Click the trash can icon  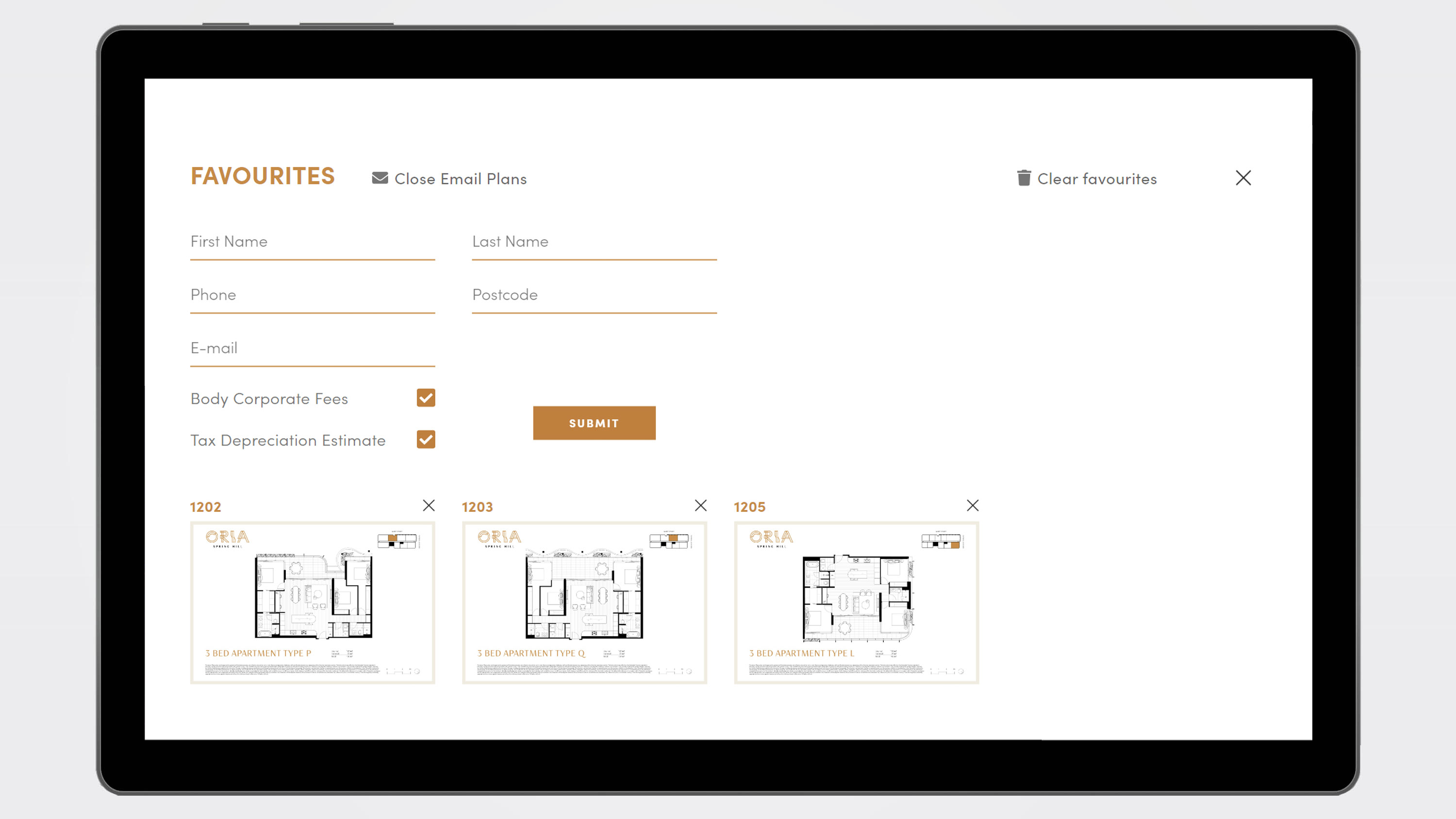coord(1024,178)
